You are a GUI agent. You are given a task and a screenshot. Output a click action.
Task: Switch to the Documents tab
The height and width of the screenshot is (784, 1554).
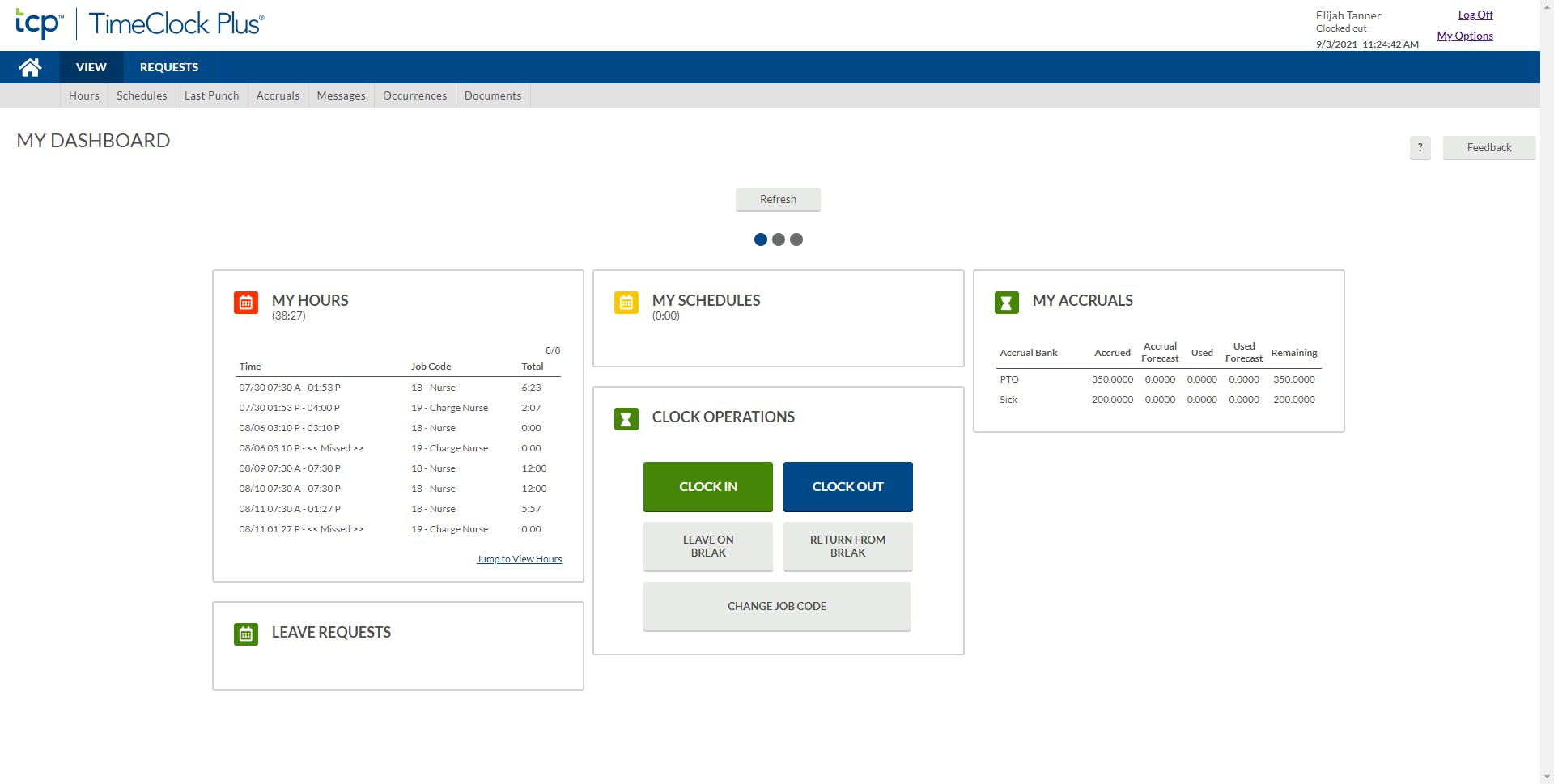pyautogui.click(x=492, y=95)
